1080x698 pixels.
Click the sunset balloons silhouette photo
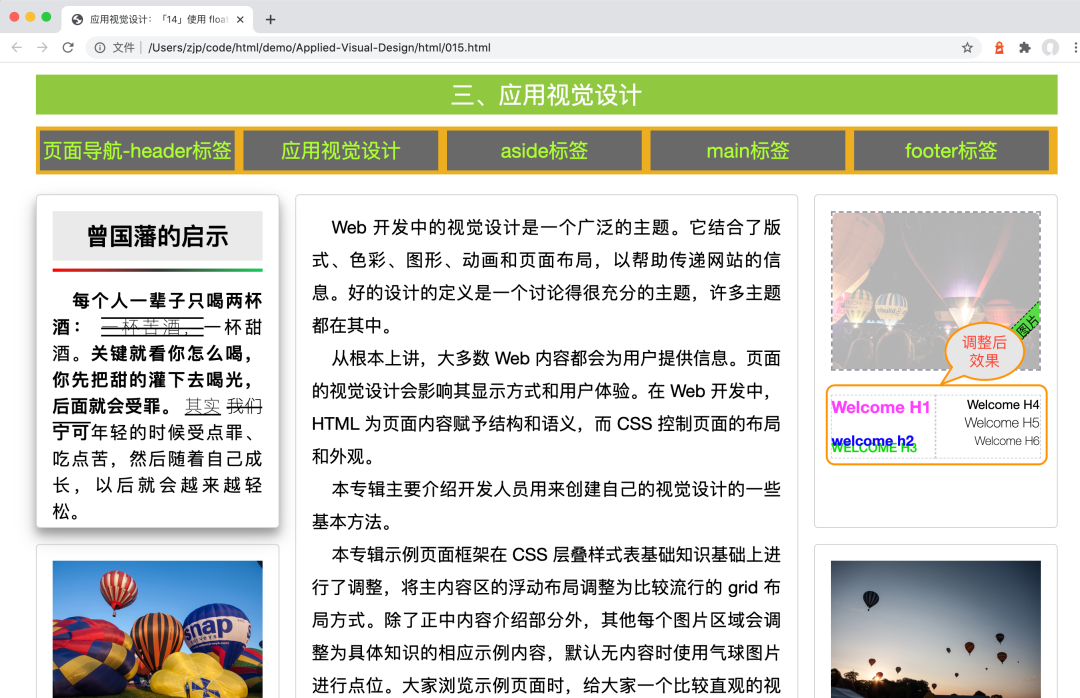point(935,629)
